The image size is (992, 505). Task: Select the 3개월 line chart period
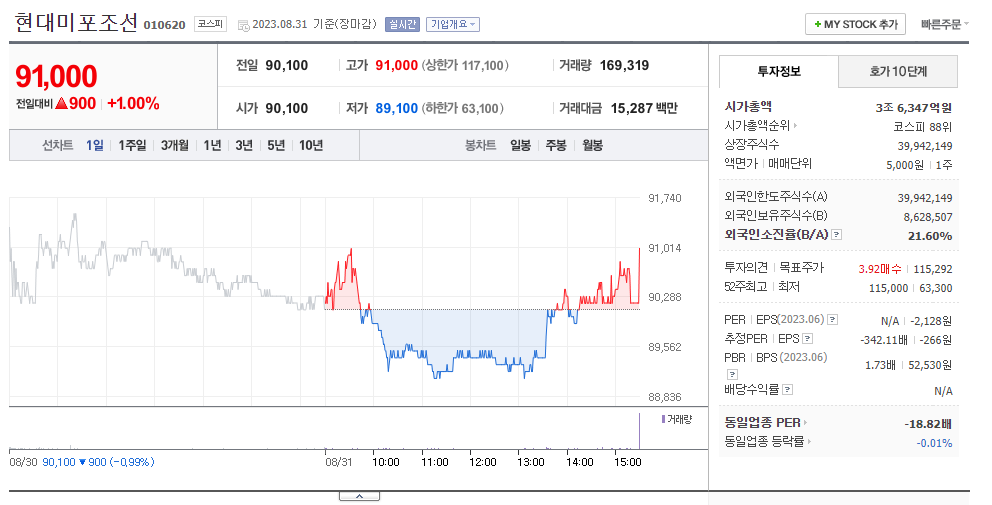[x=175, y=146]
